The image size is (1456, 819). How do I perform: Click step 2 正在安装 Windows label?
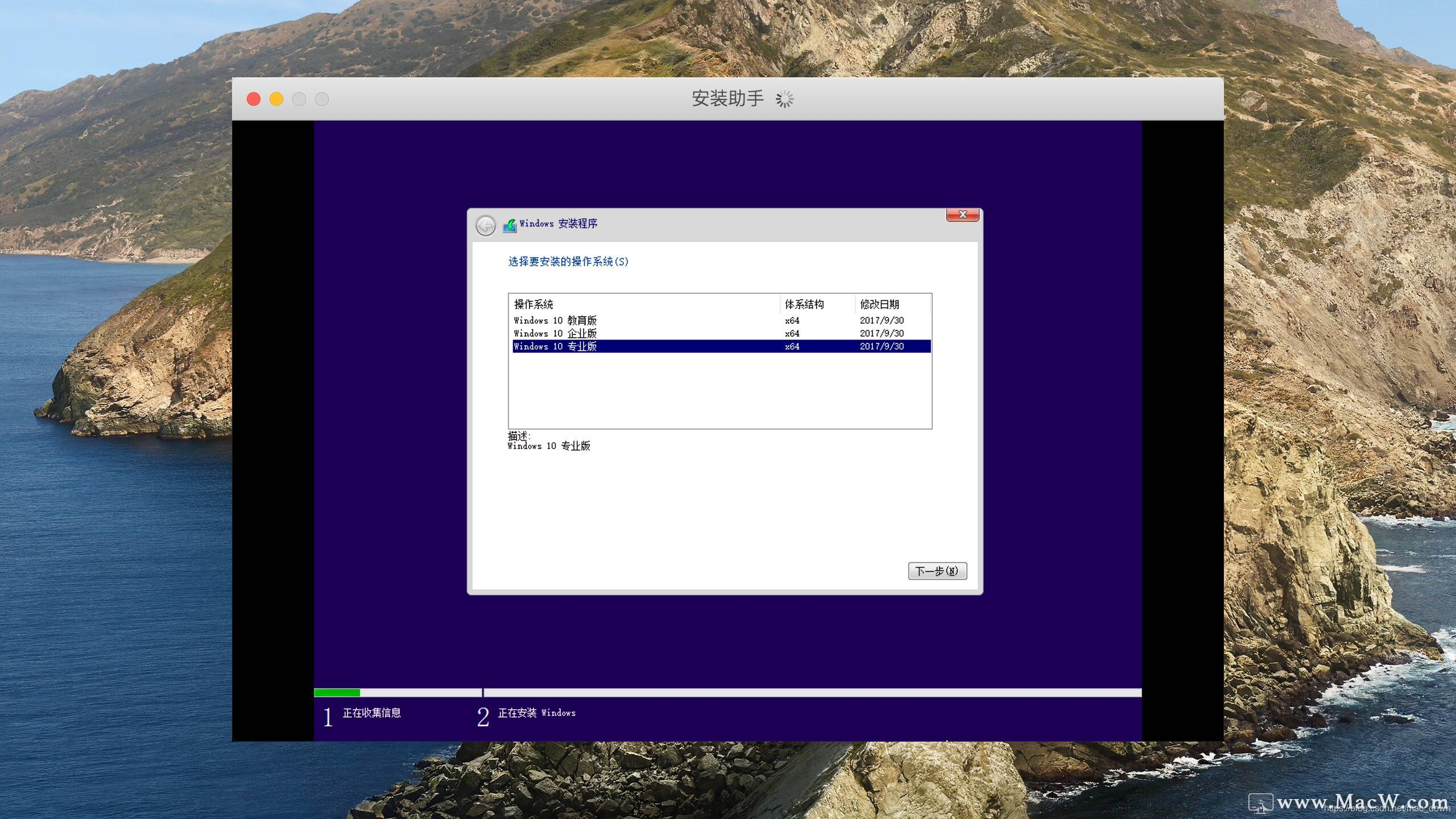point(536,713)
